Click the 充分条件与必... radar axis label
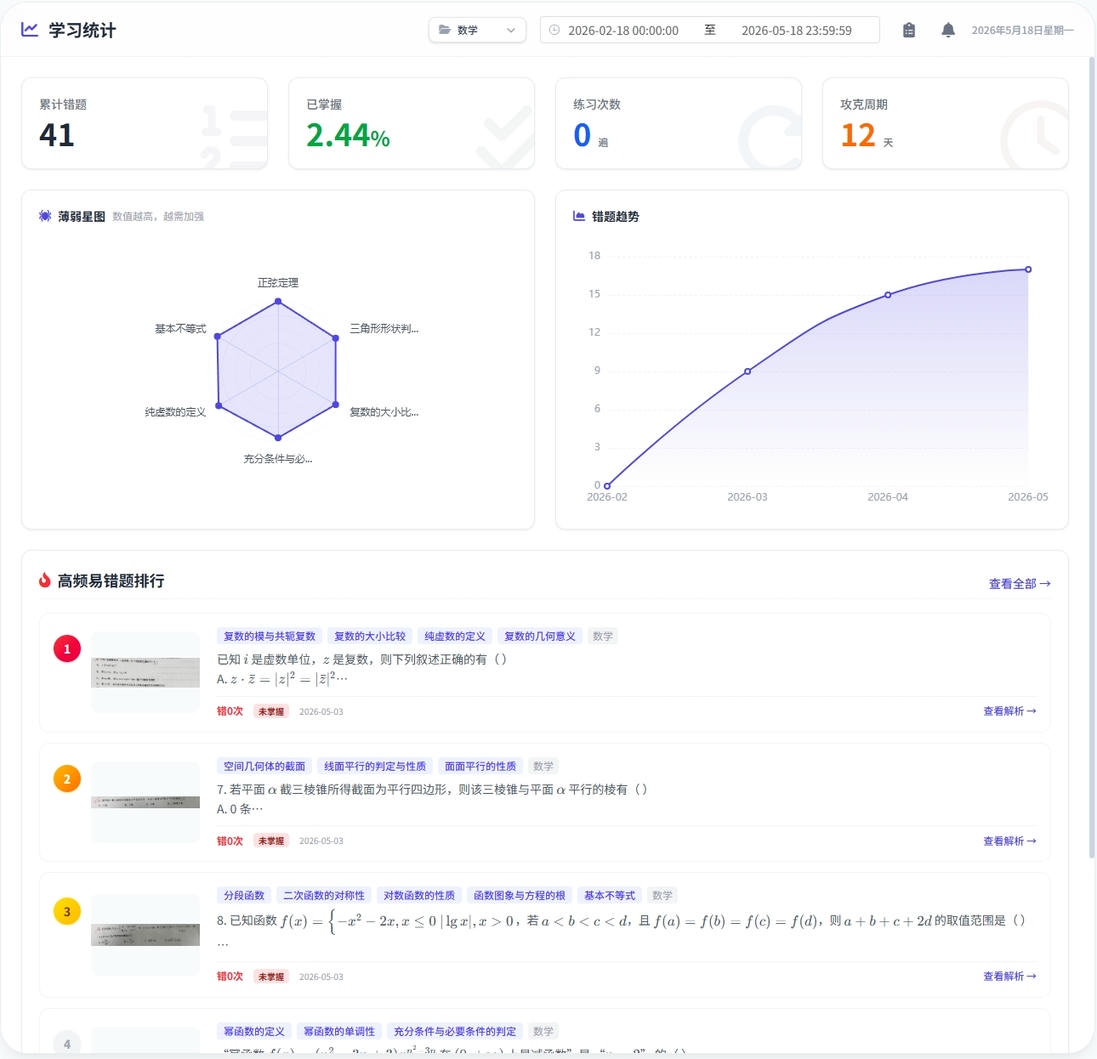 (x=278, y=459)
